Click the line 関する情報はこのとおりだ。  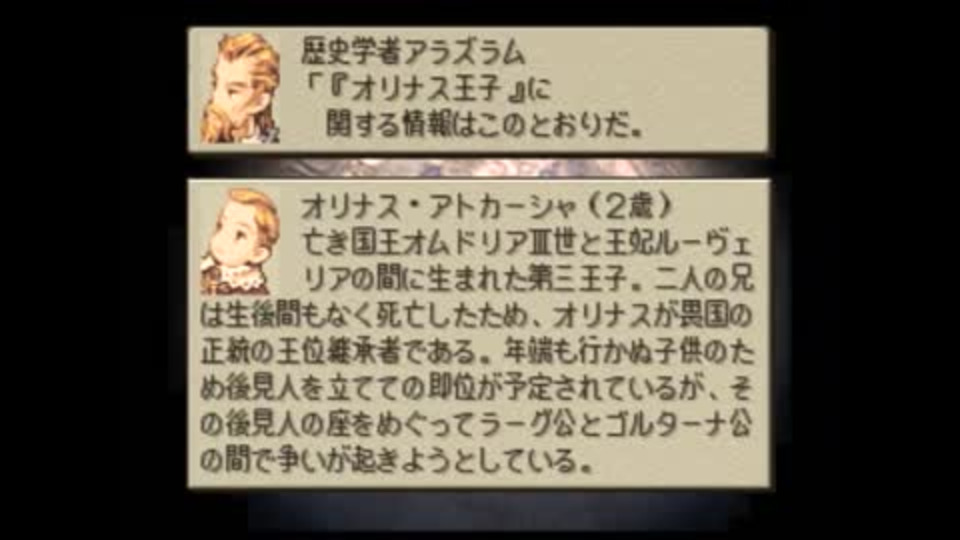point(484,126)
